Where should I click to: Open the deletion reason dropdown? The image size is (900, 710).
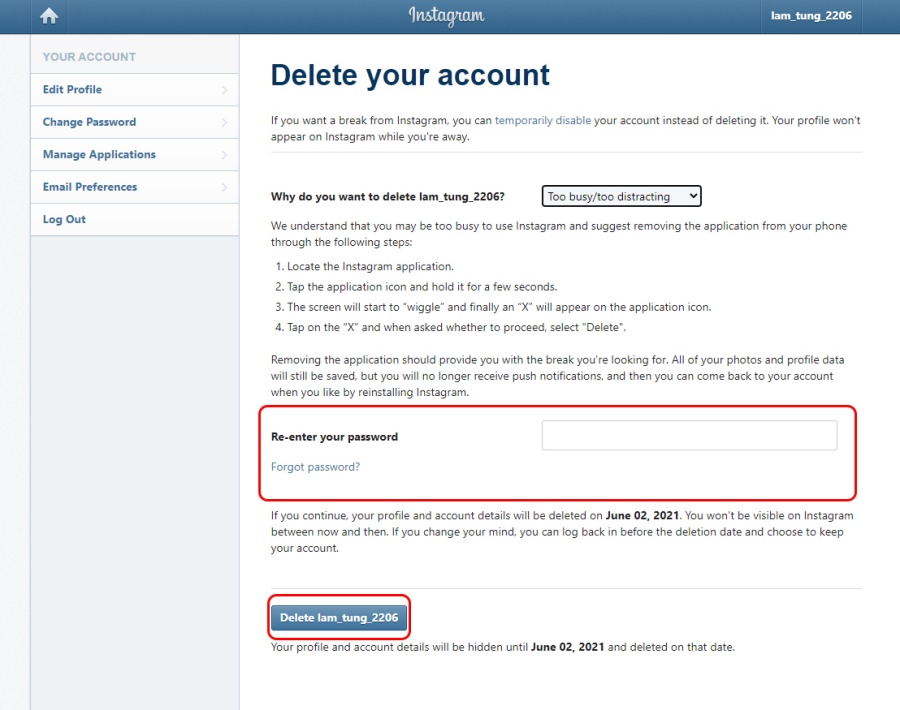pyautogui.click(x=621, y=197)
